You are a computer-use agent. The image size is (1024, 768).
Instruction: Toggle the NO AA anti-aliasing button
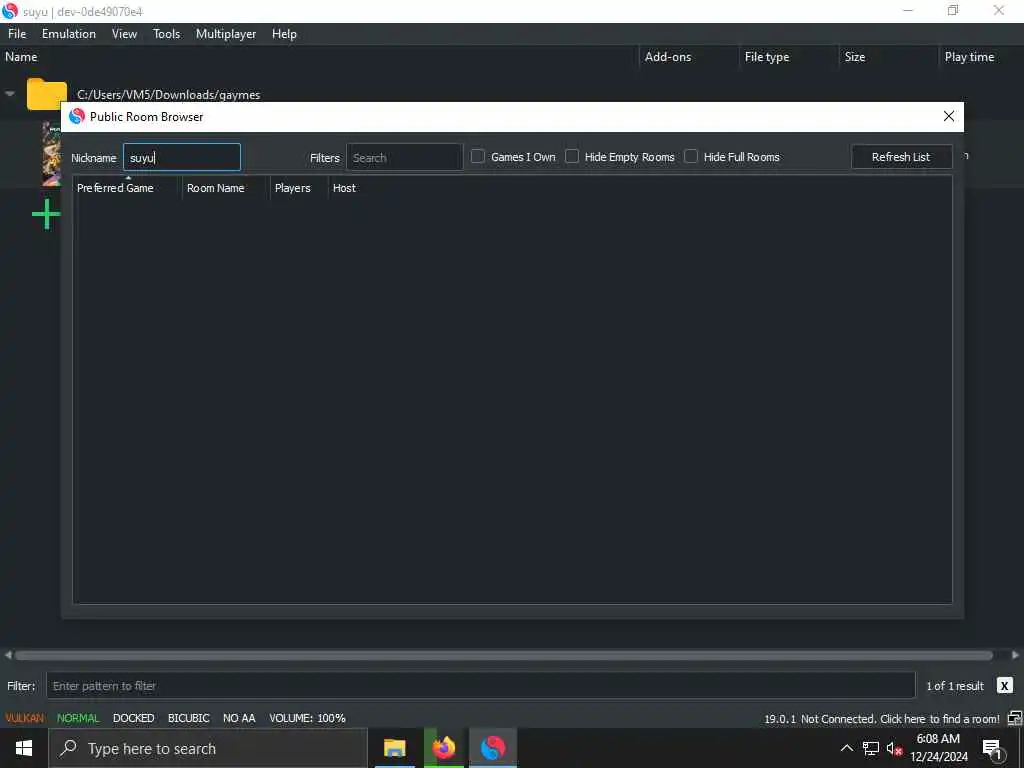point(239,718)
